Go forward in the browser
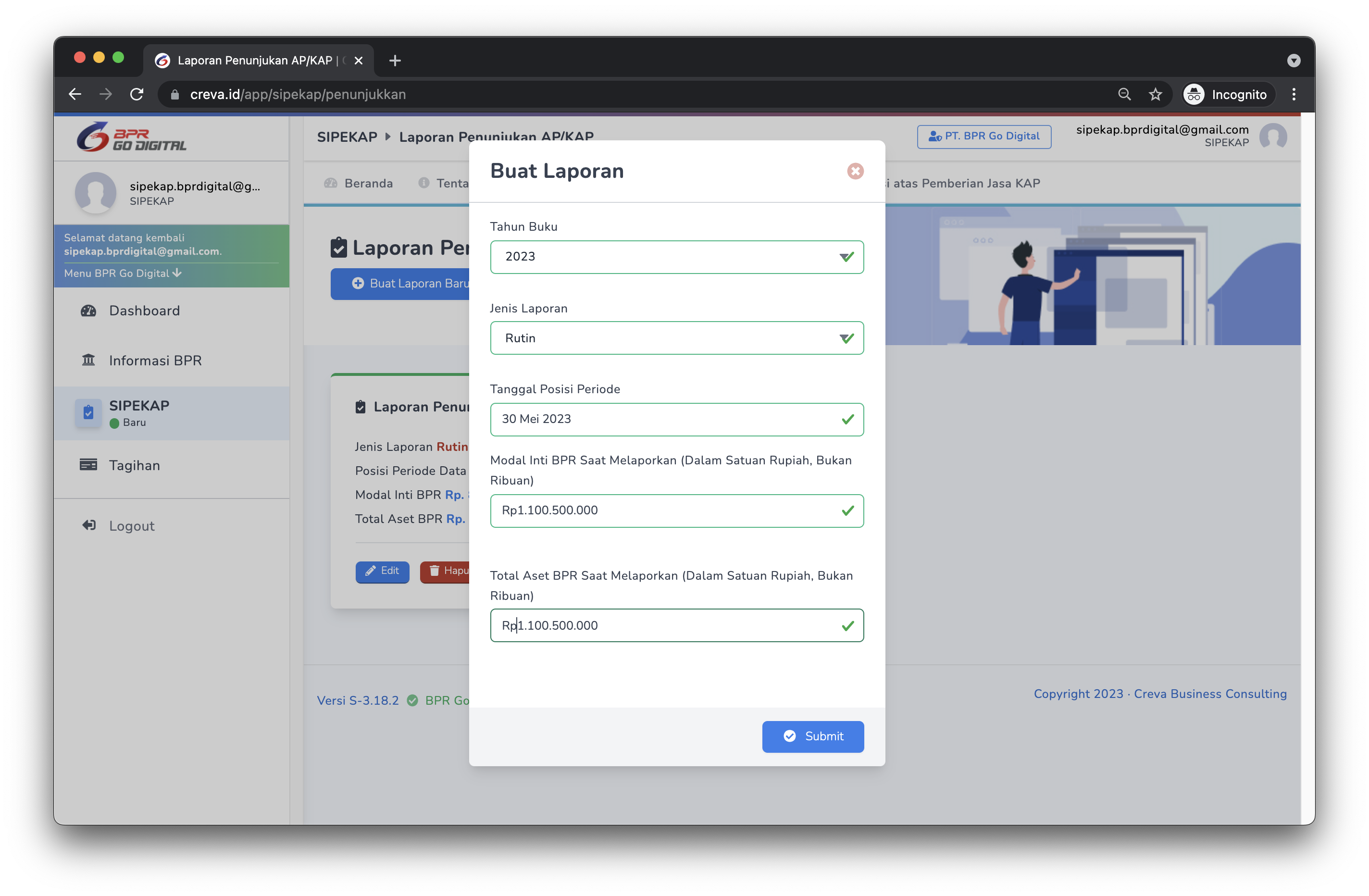This screenshot has width=1369, height=896. (x=105, y=94)
